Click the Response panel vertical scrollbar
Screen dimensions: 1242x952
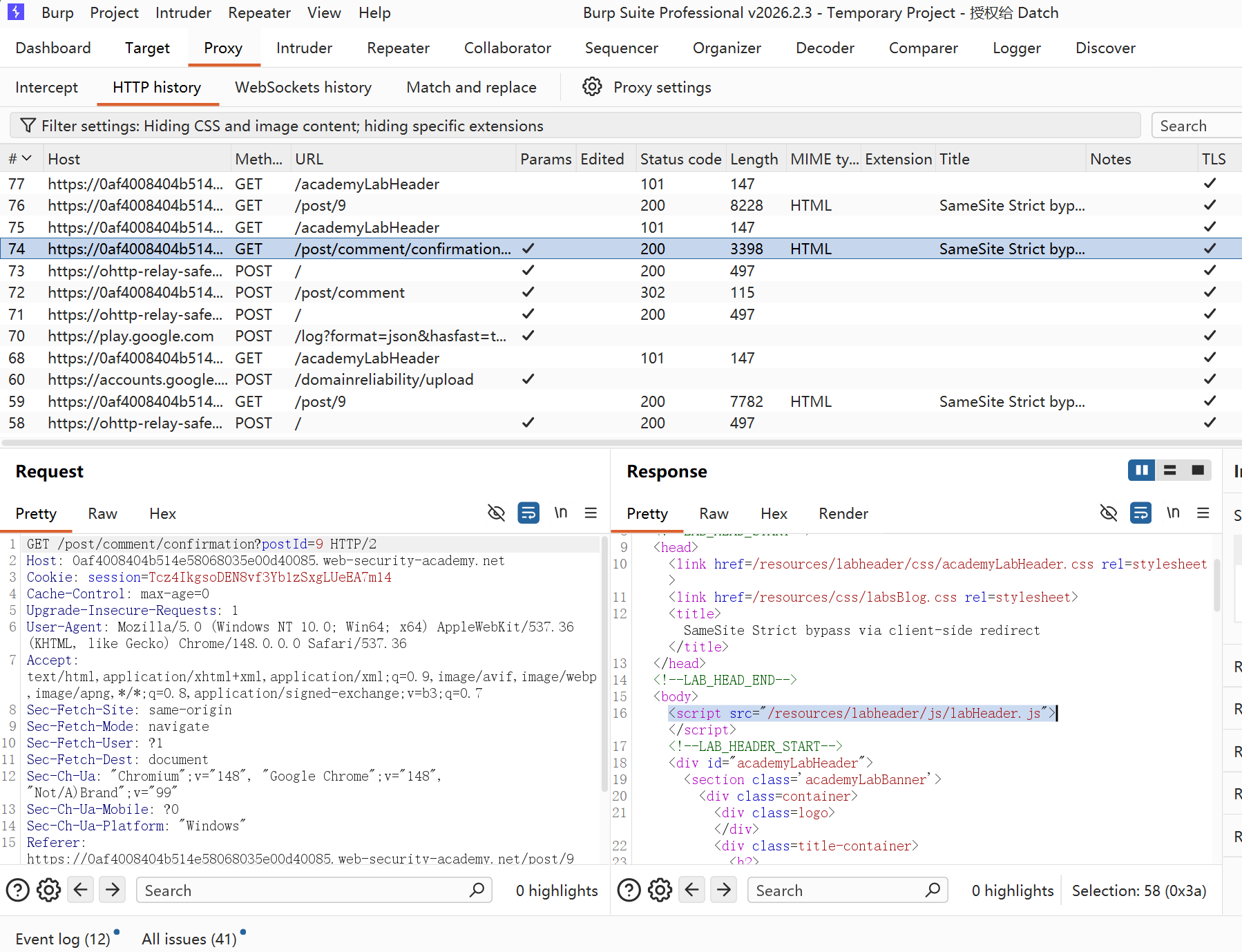pos(1216,586)
